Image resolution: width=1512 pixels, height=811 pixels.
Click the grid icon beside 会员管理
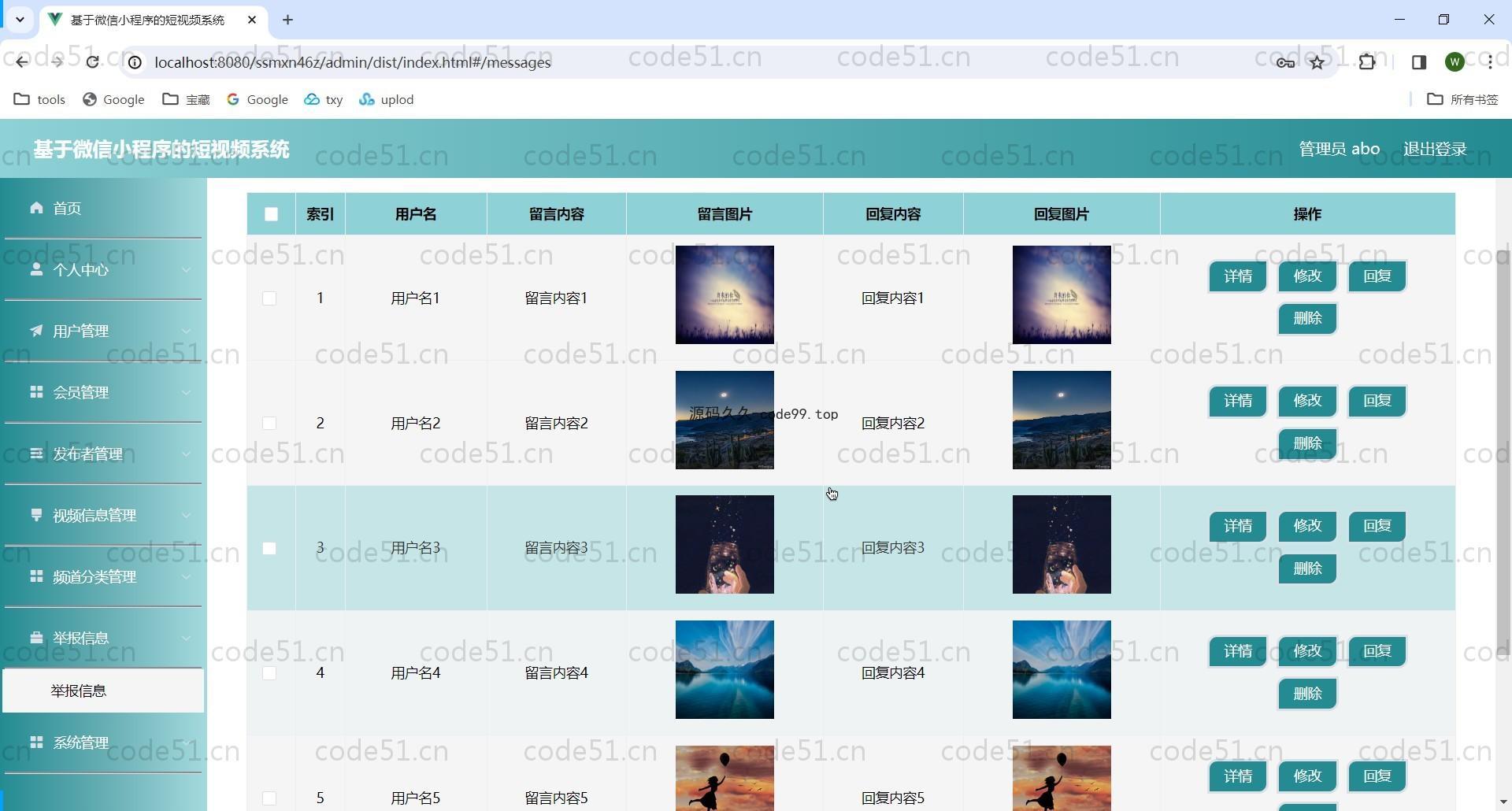36,392
